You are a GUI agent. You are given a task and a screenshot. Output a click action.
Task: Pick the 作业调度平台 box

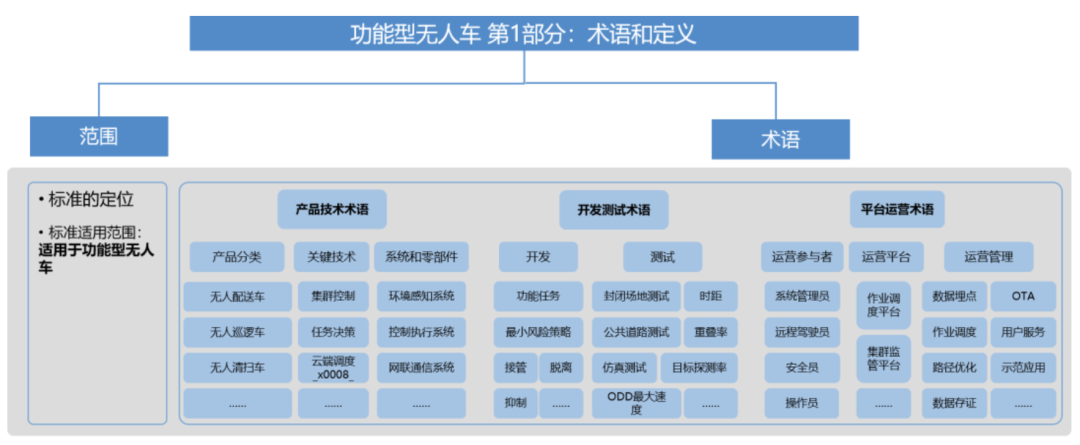884,306
